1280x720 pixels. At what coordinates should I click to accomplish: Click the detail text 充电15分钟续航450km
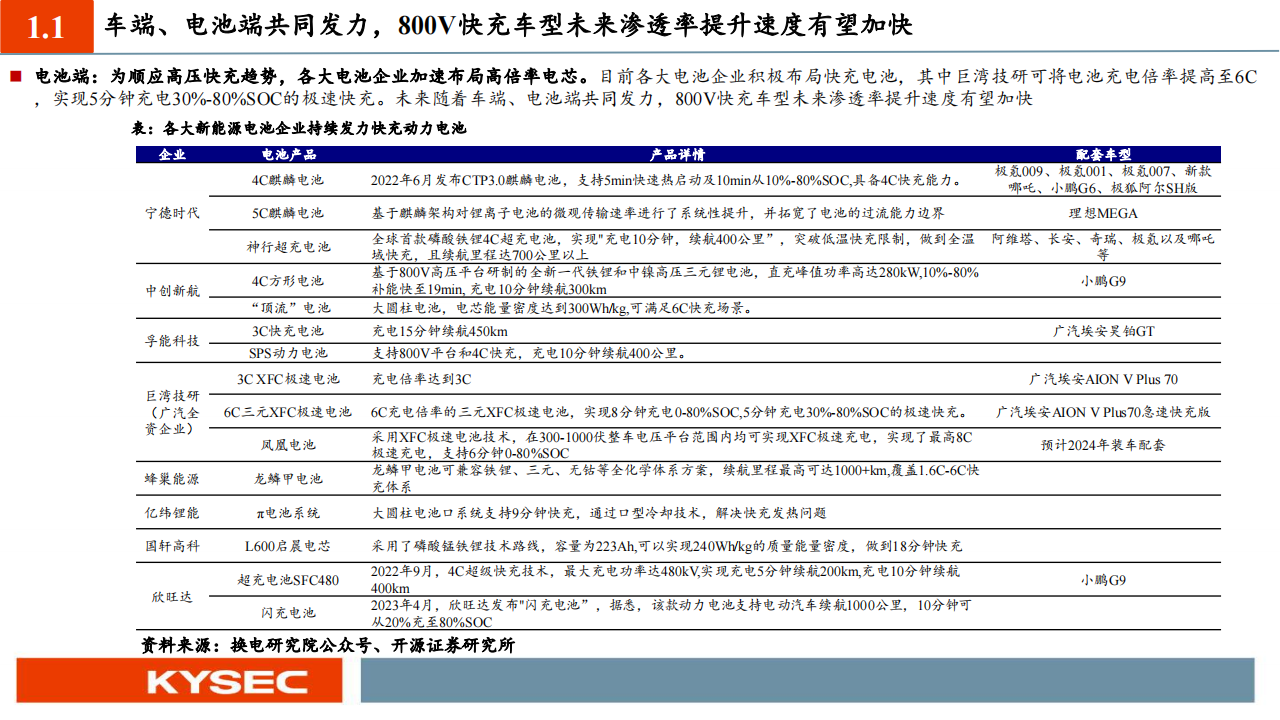point(440,330)
